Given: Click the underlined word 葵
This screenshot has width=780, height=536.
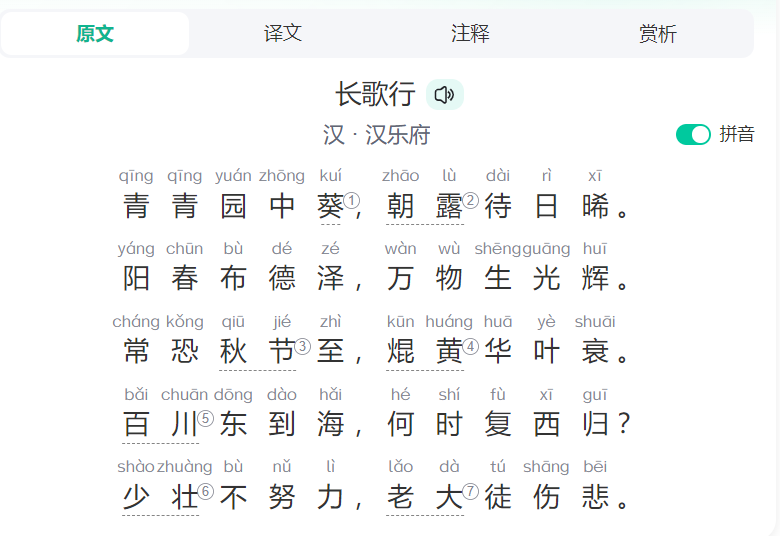Looking at the screenshot, I should (x=330, y=206).
